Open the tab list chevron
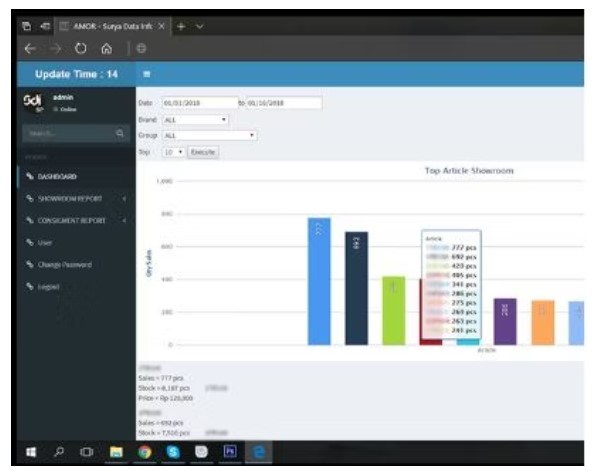 [x=199, y=26]
